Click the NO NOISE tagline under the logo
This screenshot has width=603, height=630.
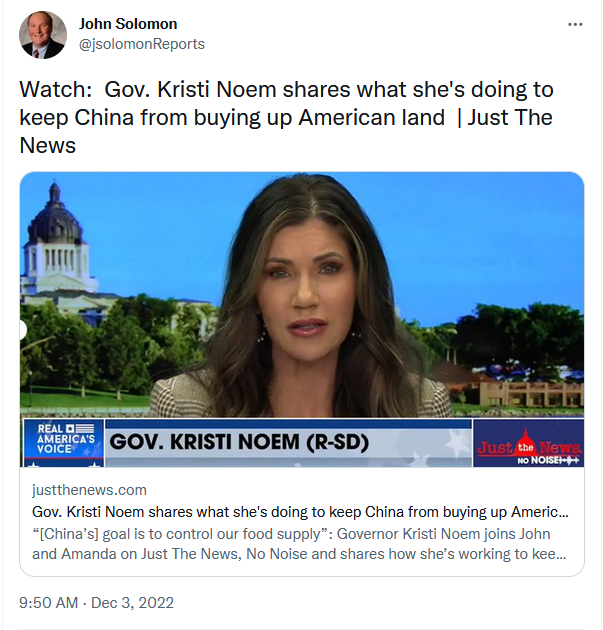point(548,460)
